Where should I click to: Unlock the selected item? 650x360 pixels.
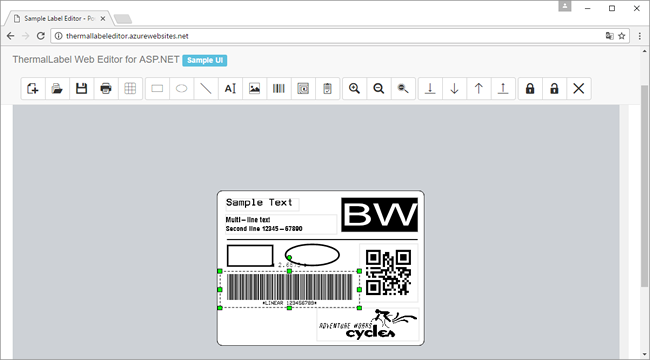click(555, 88)
